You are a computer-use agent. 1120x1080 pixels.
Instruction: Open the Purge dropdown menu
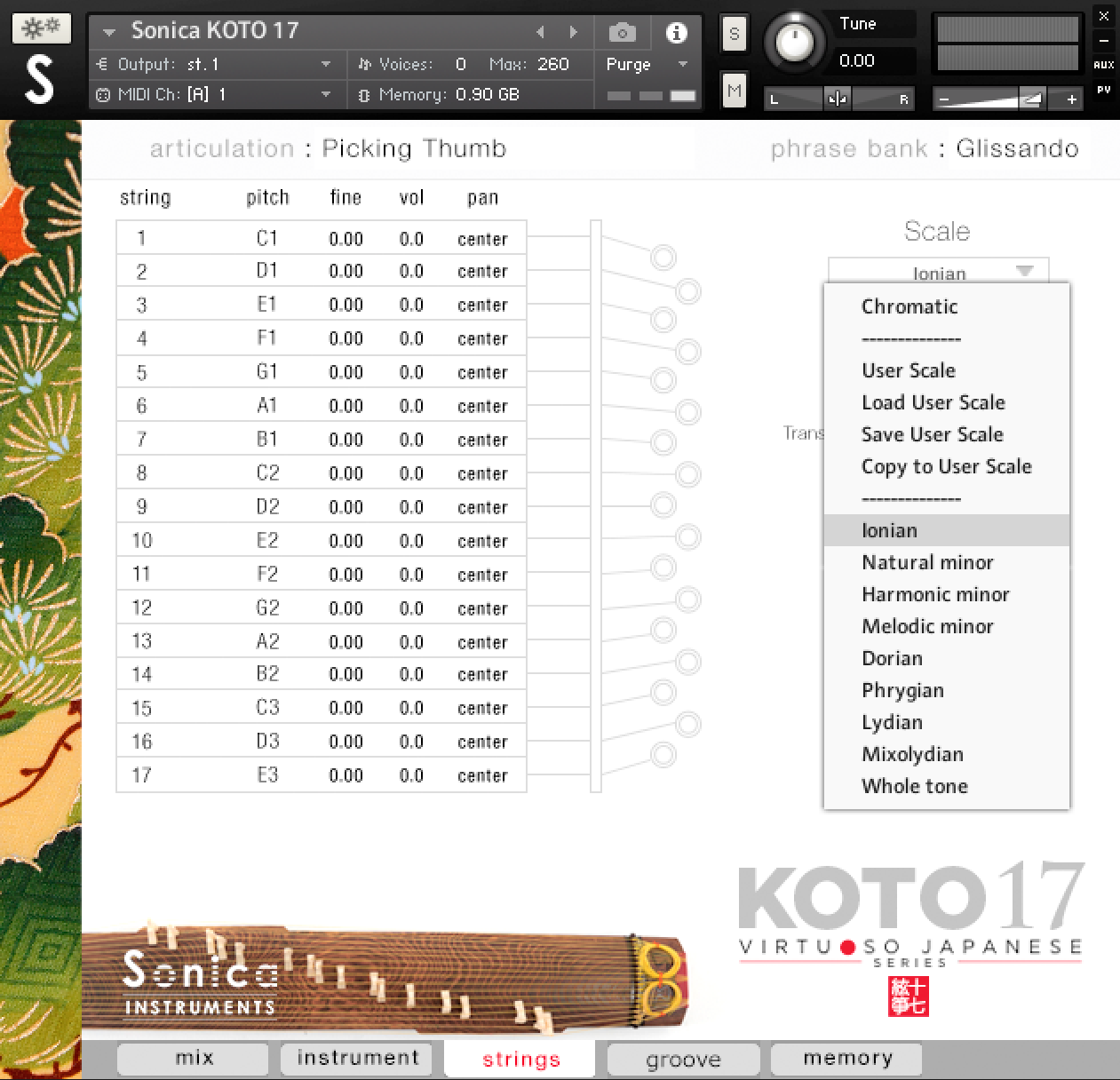click(647, 64)
